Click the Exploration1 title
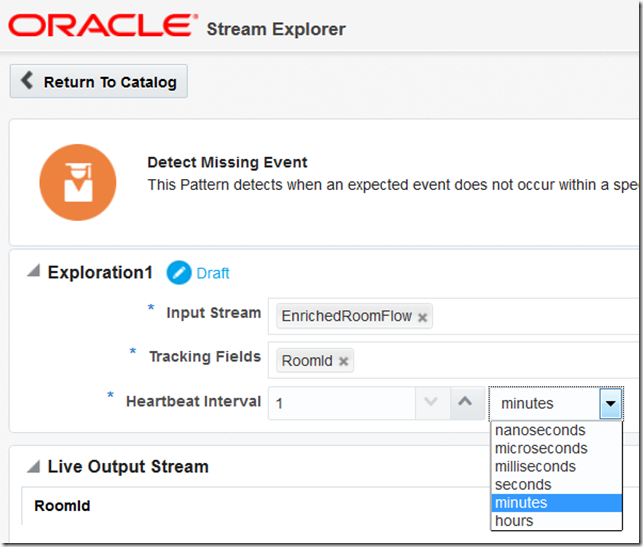 (100, 272)
